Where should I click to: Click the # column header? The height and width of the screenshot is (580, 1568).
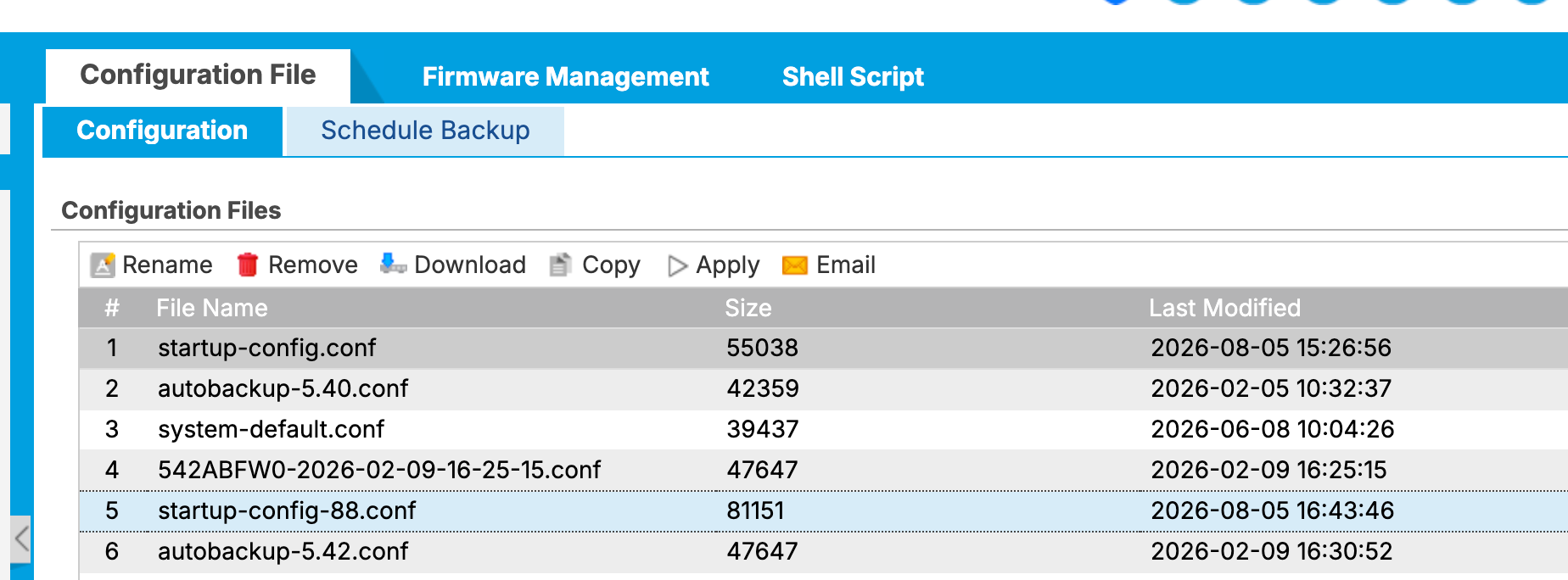[112, 308]
